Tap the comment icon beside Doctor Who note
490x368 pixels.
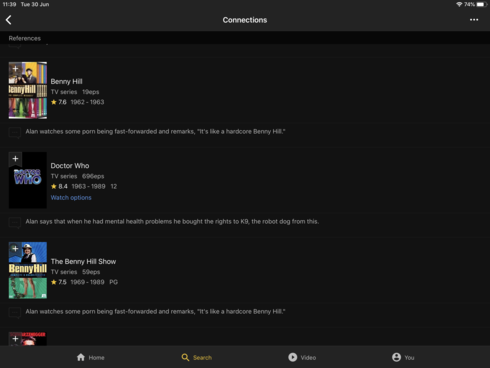[x=15, y=222]
